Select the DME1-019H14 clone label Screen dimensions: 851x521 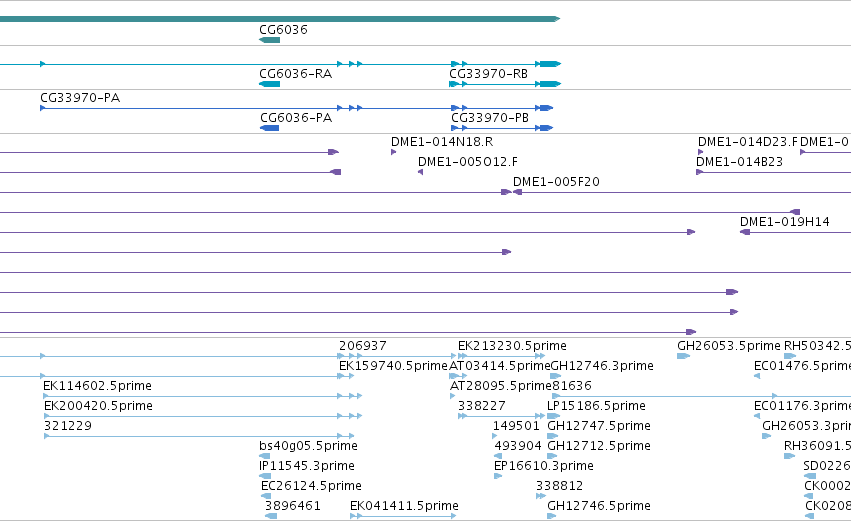tap(785, 223)
